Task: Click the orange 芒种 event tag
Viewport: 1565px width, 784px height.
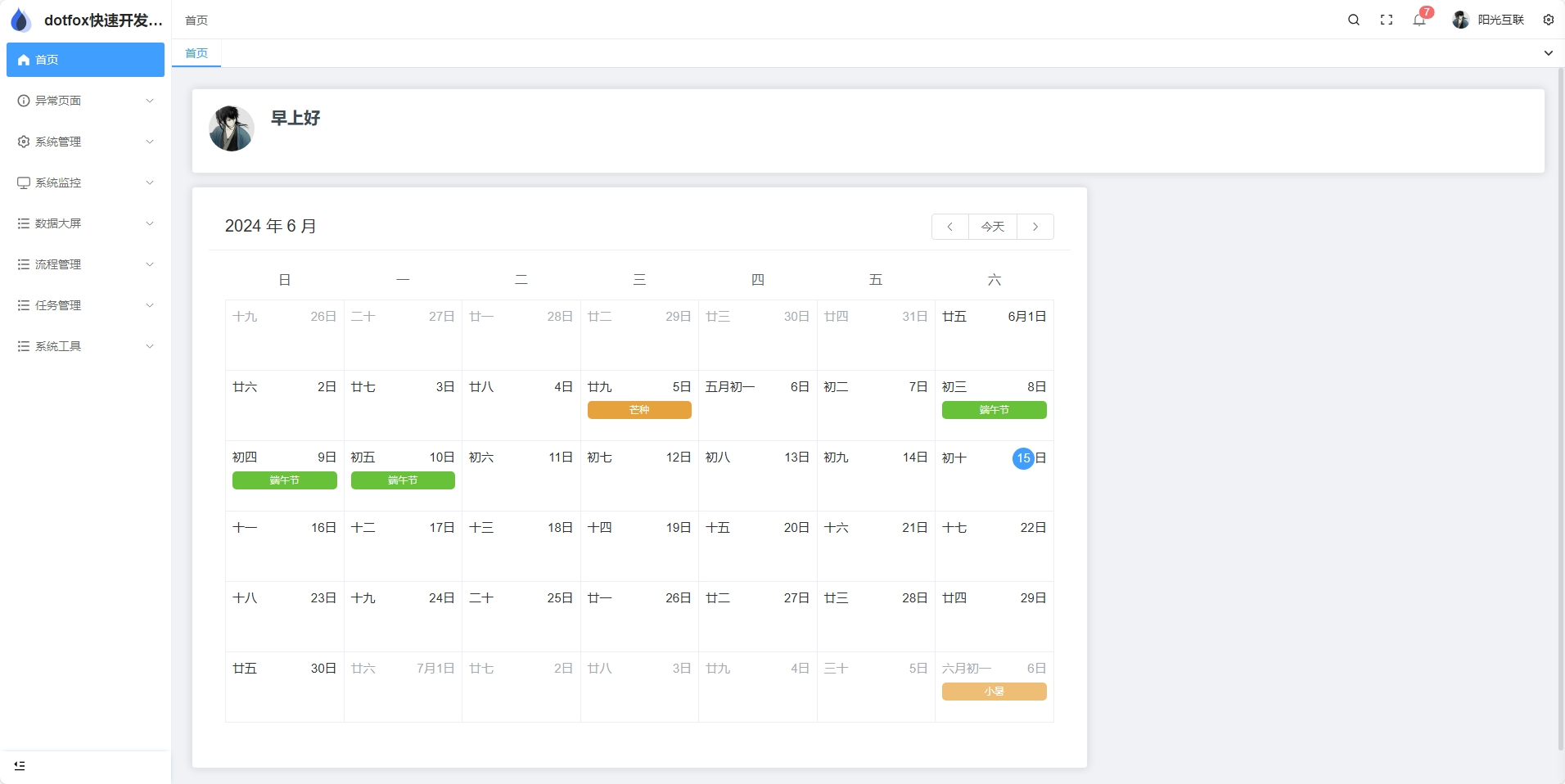Action: pos(639,410)
